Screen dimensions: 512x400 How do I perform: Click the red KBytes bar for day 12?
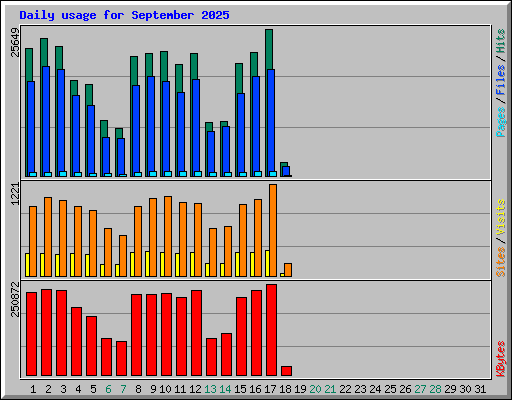pyautogui.click(x=196, y=333)
